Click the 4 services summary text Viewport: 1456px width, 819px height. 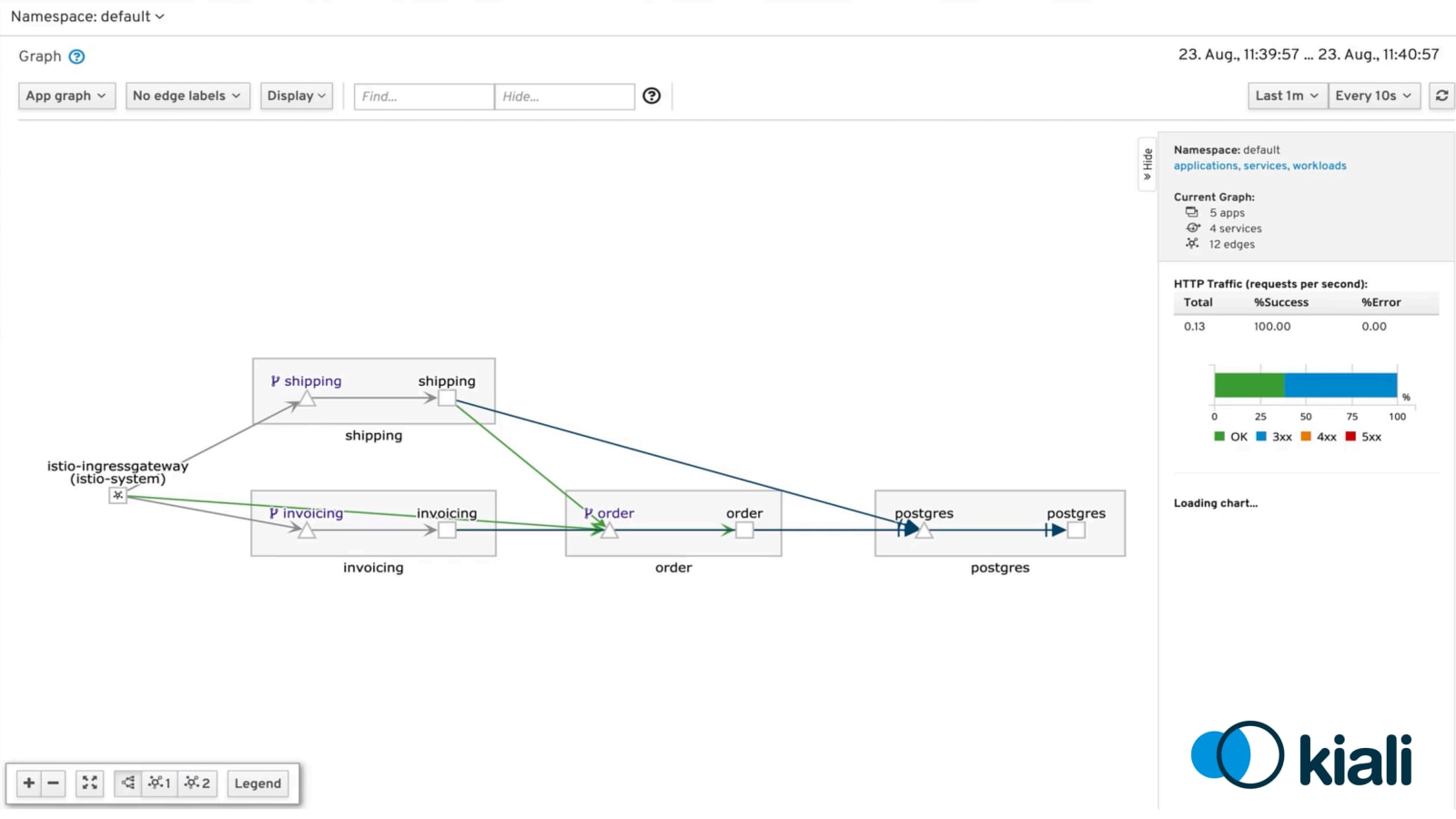click(x=1235, y=228)
